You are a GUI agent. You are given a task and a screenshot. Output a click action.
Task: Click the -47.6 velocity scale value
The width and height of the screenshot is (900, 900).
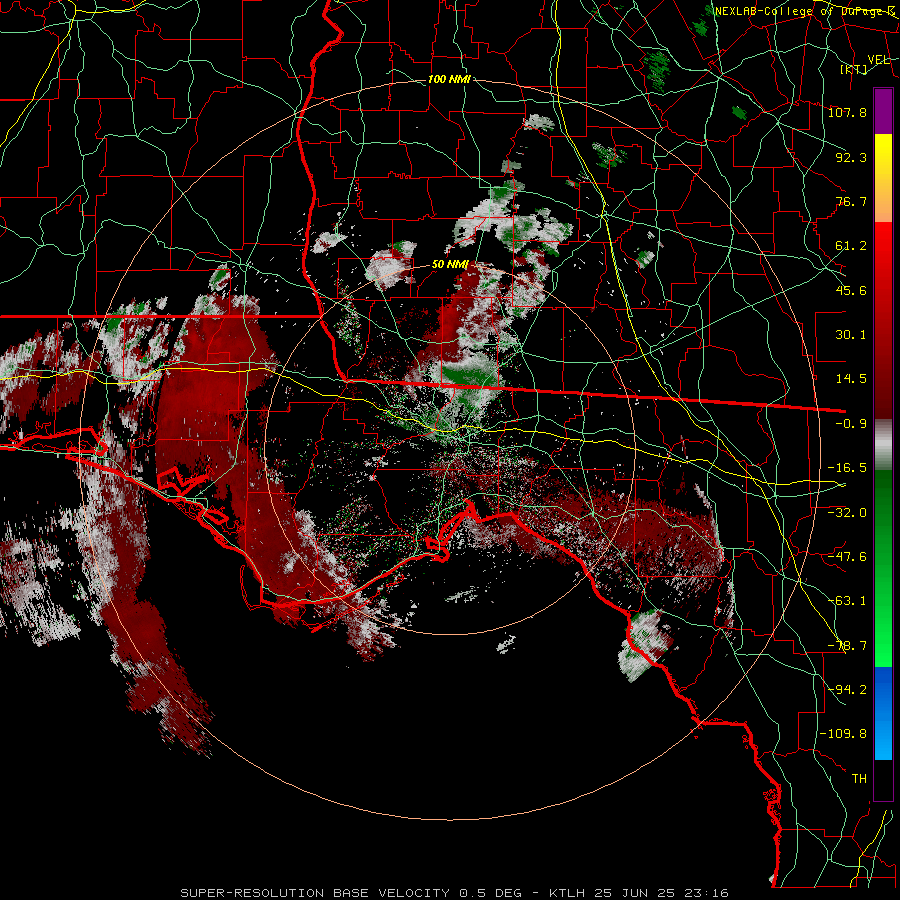coord(847,557)
